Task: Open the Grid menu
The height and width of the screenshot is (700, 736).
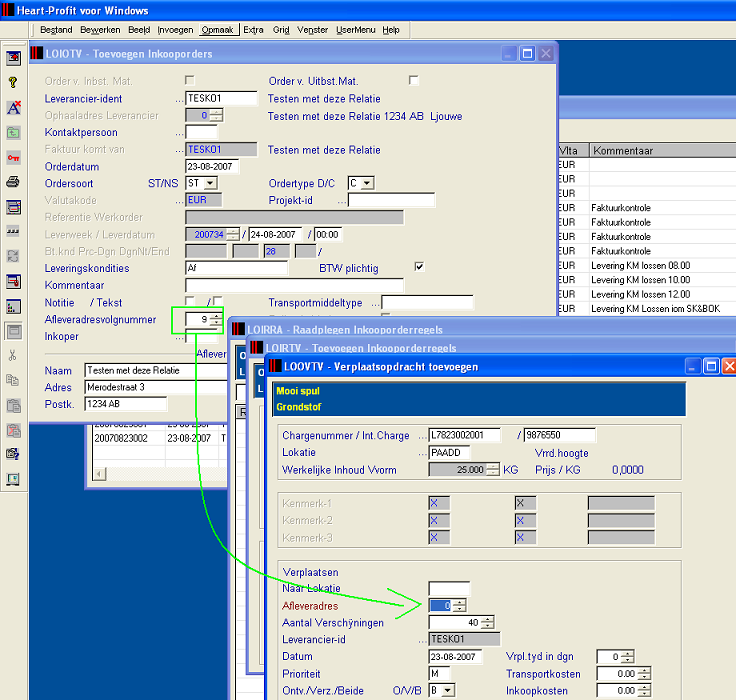Action: pos(281,30)
